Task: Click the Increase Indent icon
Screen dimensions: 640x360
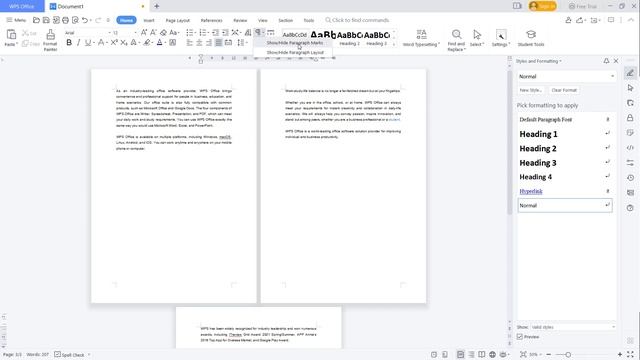Action: pos(225,32)
